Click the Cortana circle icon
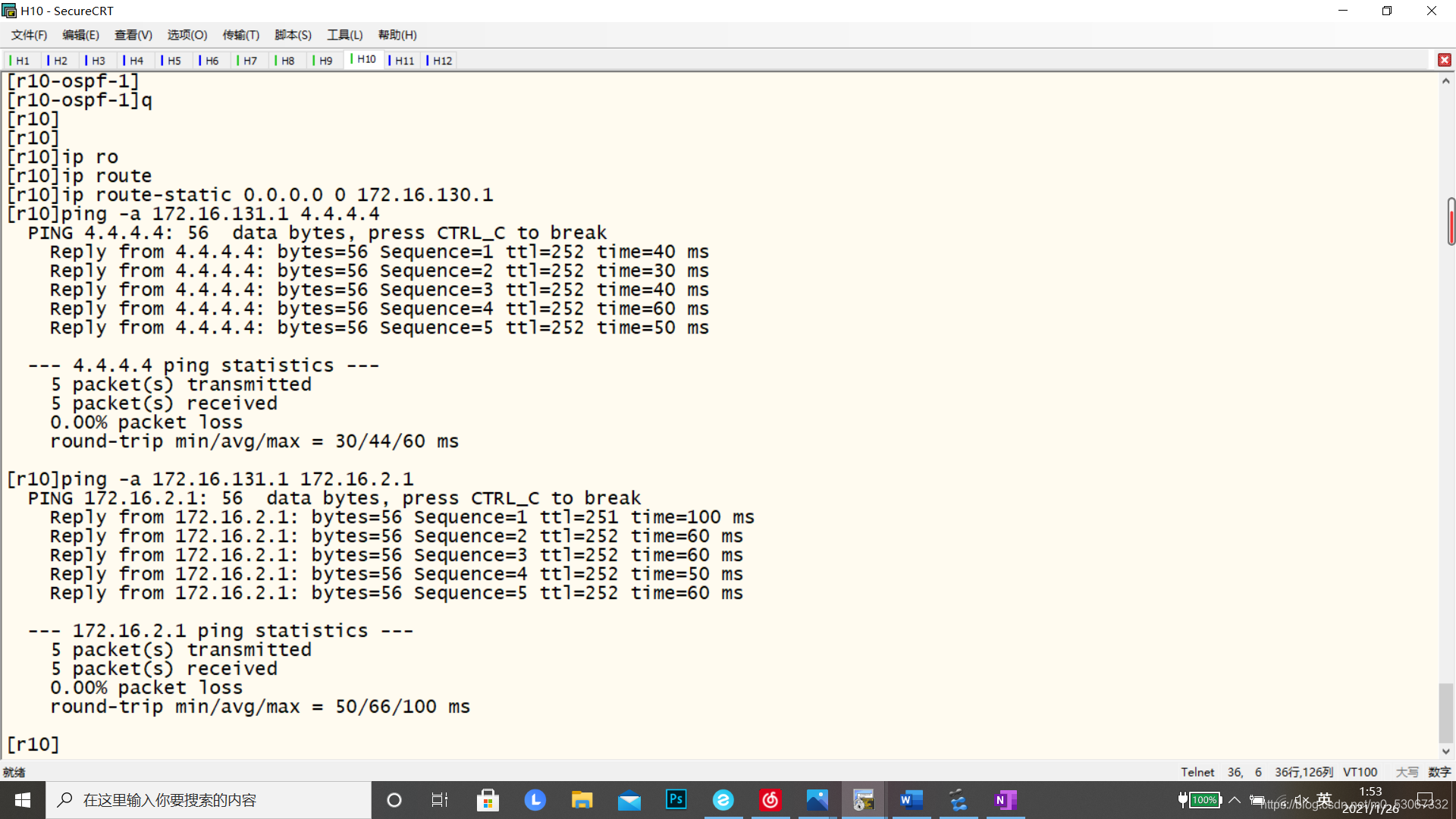Screen dimensions: 1456x819 (x=394, y=800)
